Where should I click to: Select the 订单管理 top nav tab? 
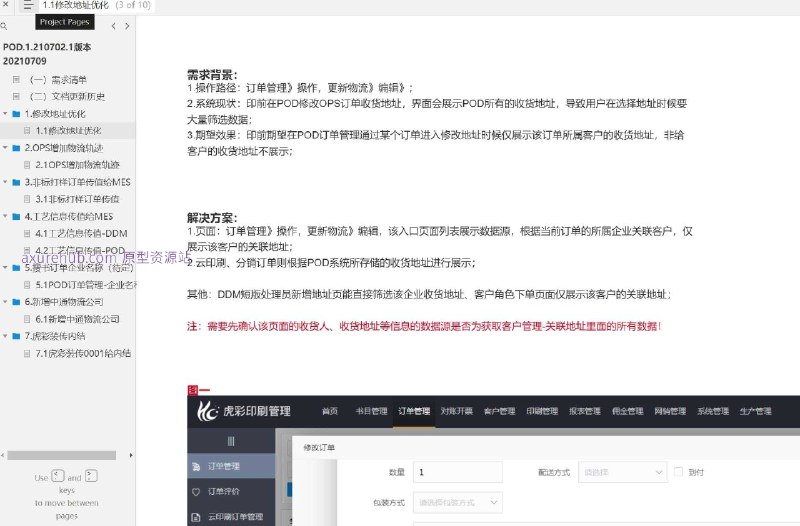(414, 411)
